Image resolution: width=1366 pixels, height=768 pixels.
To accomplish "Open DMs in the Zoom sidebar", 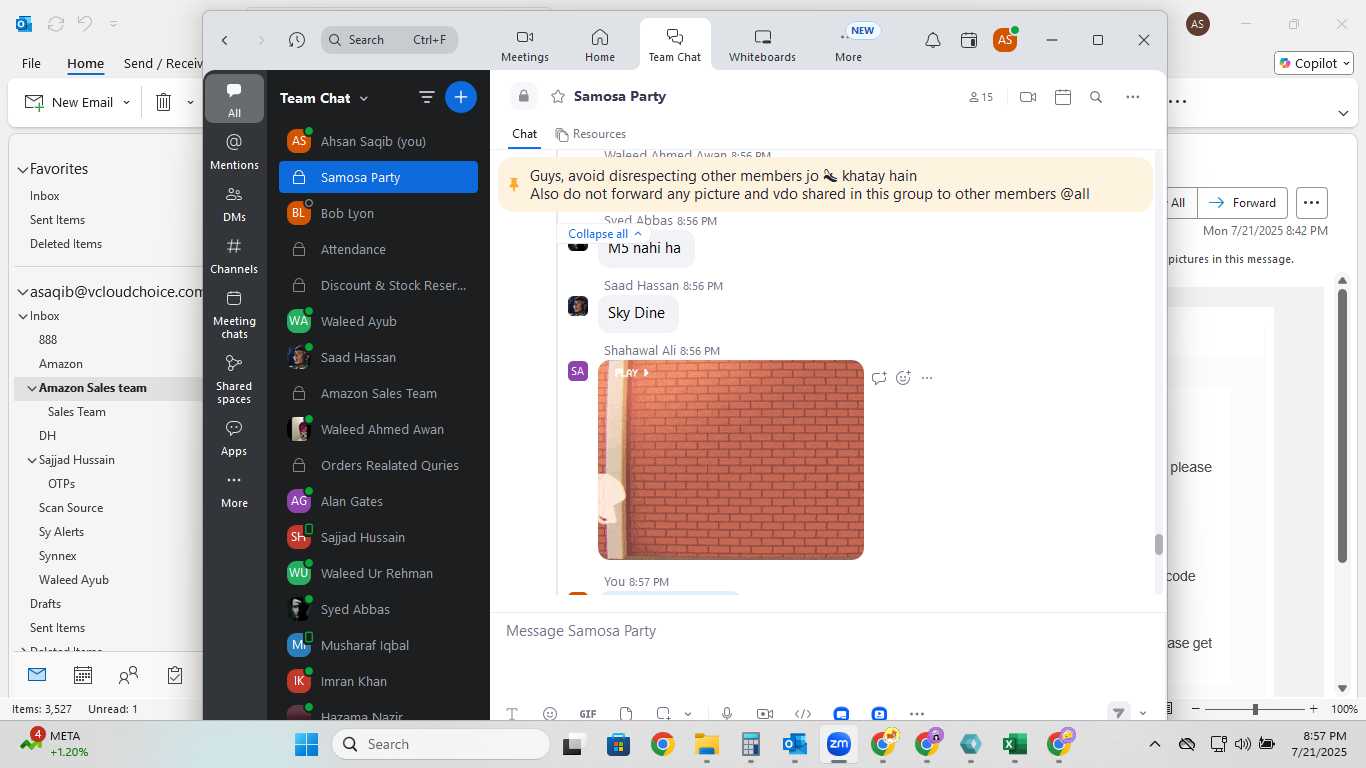I will pyautogui.click(x=234, y=203).
